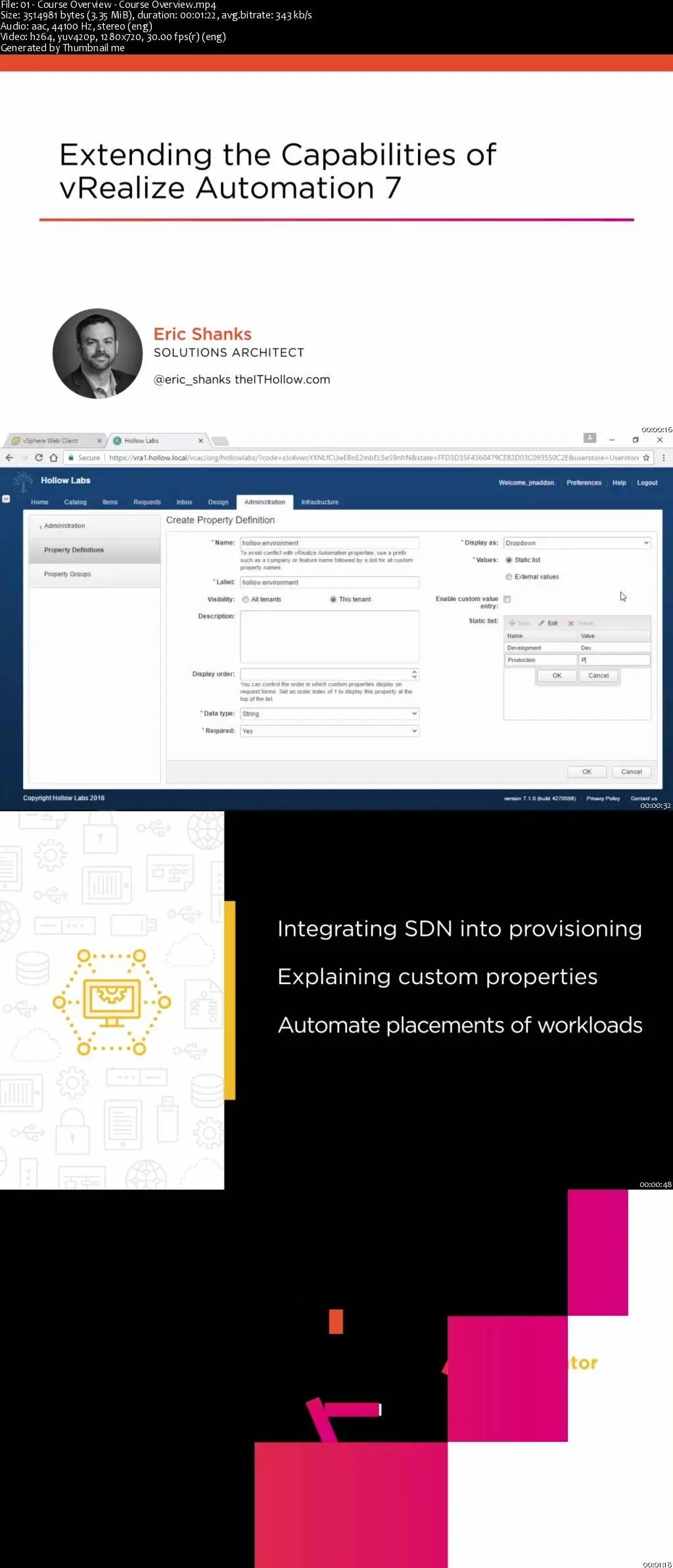The image size is (673, 1568).
Task: Choose External values radio option
Action: [x=509, y=577]
